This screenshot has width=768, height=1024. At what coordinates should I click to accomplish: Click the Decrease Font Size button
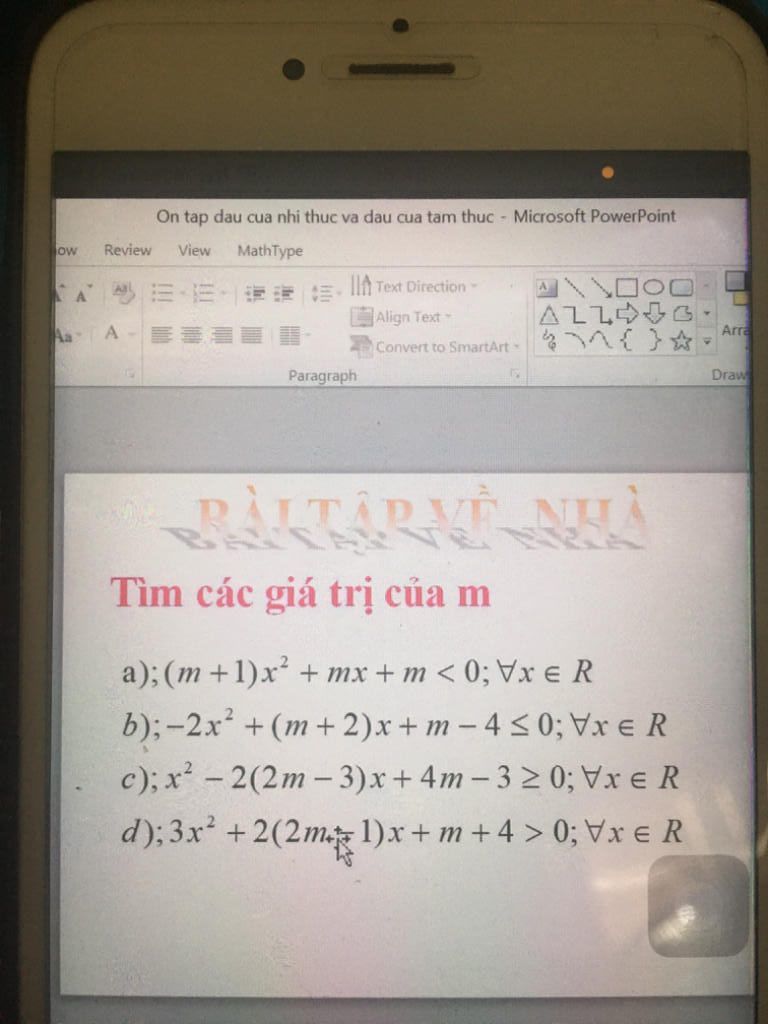click(84, 293)
